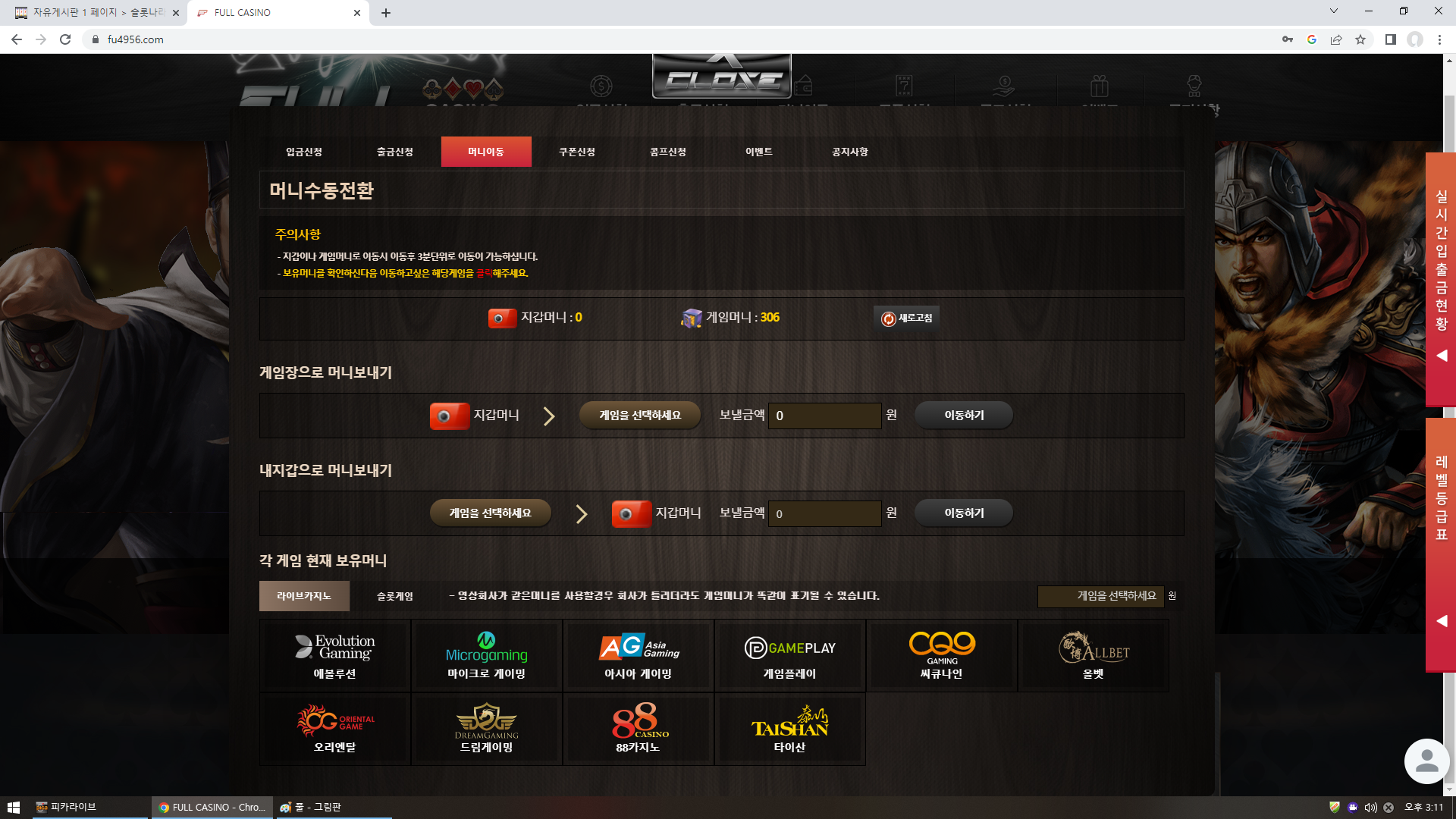Viewport: 1456px width, 819px height.
Task: Open the volume control in system tray
Action: click(x=1371, y=808)
